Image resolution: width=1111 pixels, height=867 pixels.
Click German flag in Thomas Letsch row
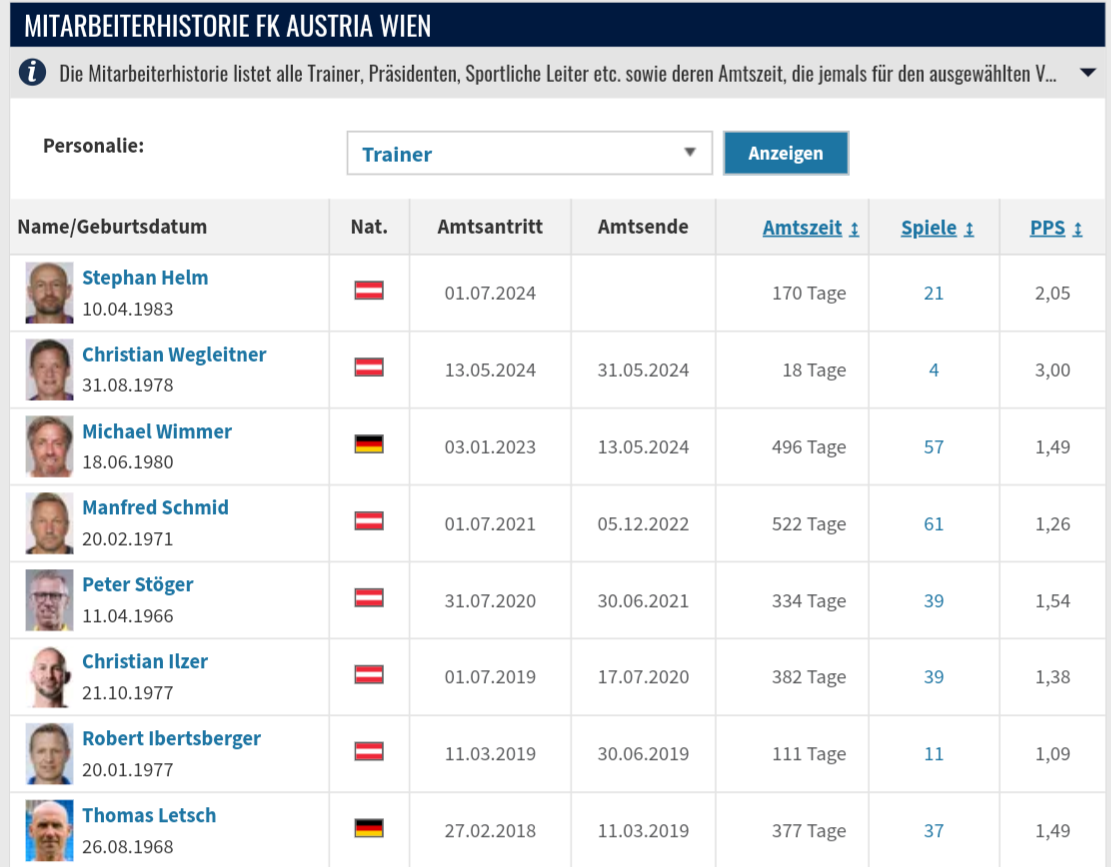(369, 828)
